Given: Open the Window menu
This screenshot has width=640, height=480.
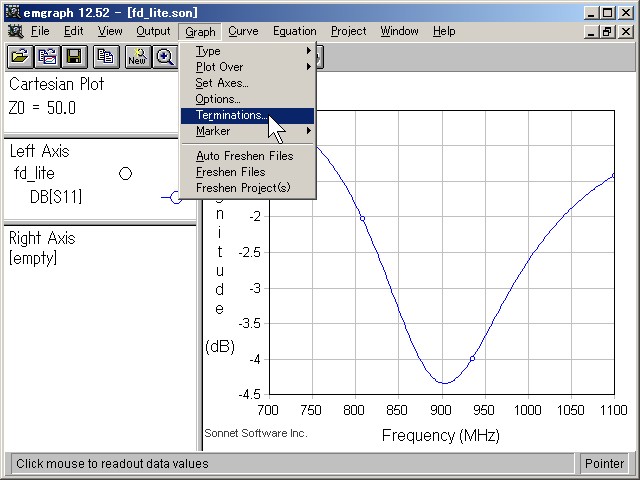Looking at the screenshot, I should tap(399, 31).
